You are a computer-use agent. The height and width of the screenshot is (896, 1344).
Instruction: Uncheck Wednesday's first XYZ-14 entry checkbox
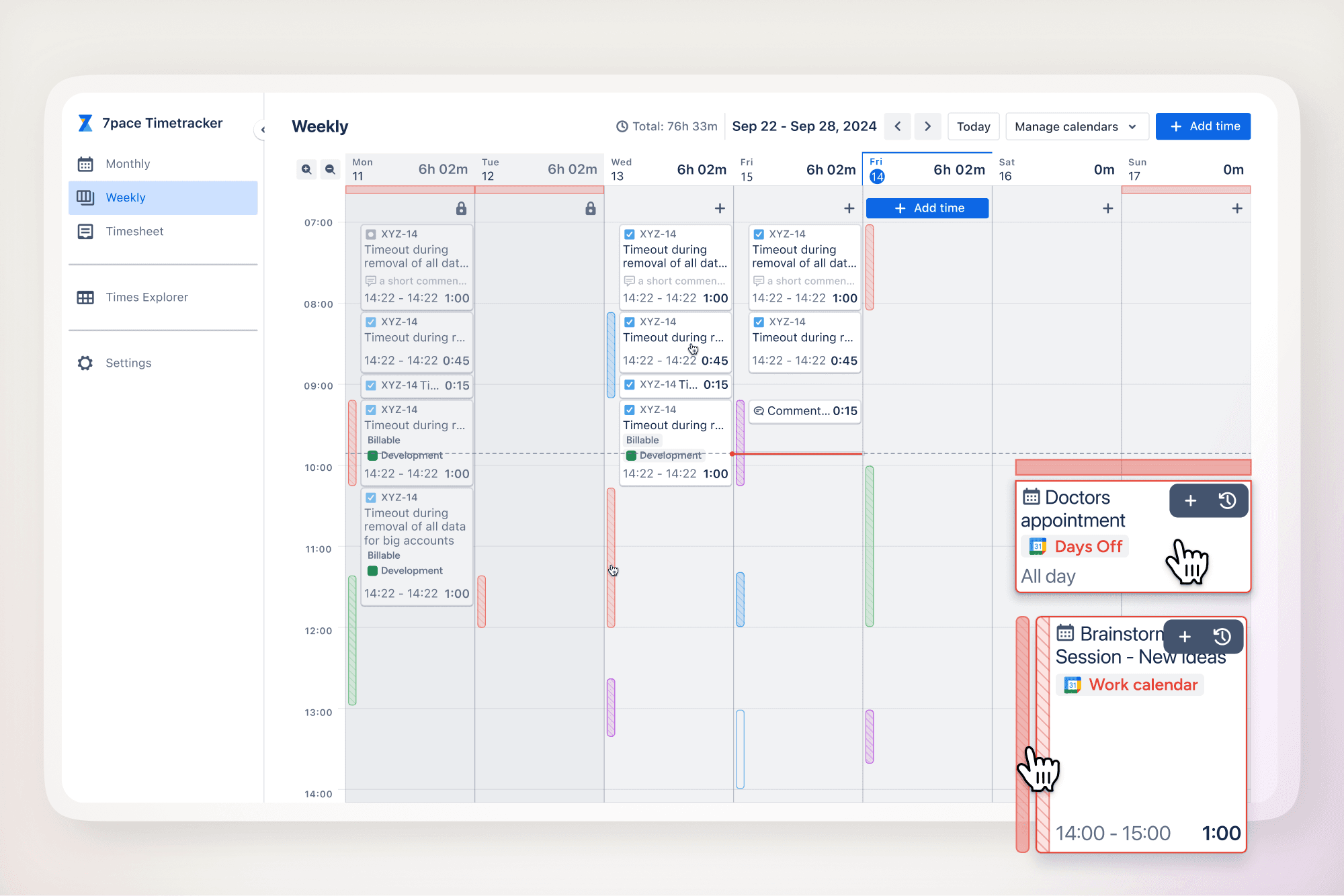click(x=630, y=234)
